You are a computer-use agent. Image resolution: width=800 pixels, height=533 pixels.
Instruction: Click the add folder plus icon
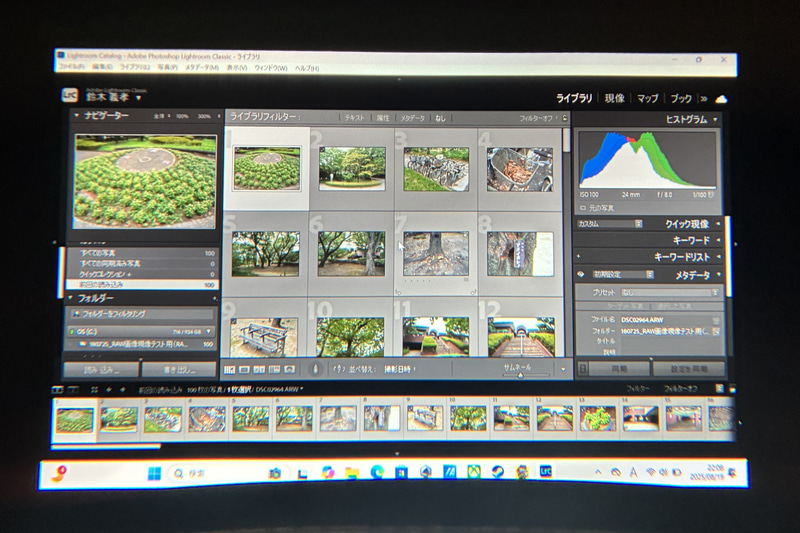click(214, 298)
